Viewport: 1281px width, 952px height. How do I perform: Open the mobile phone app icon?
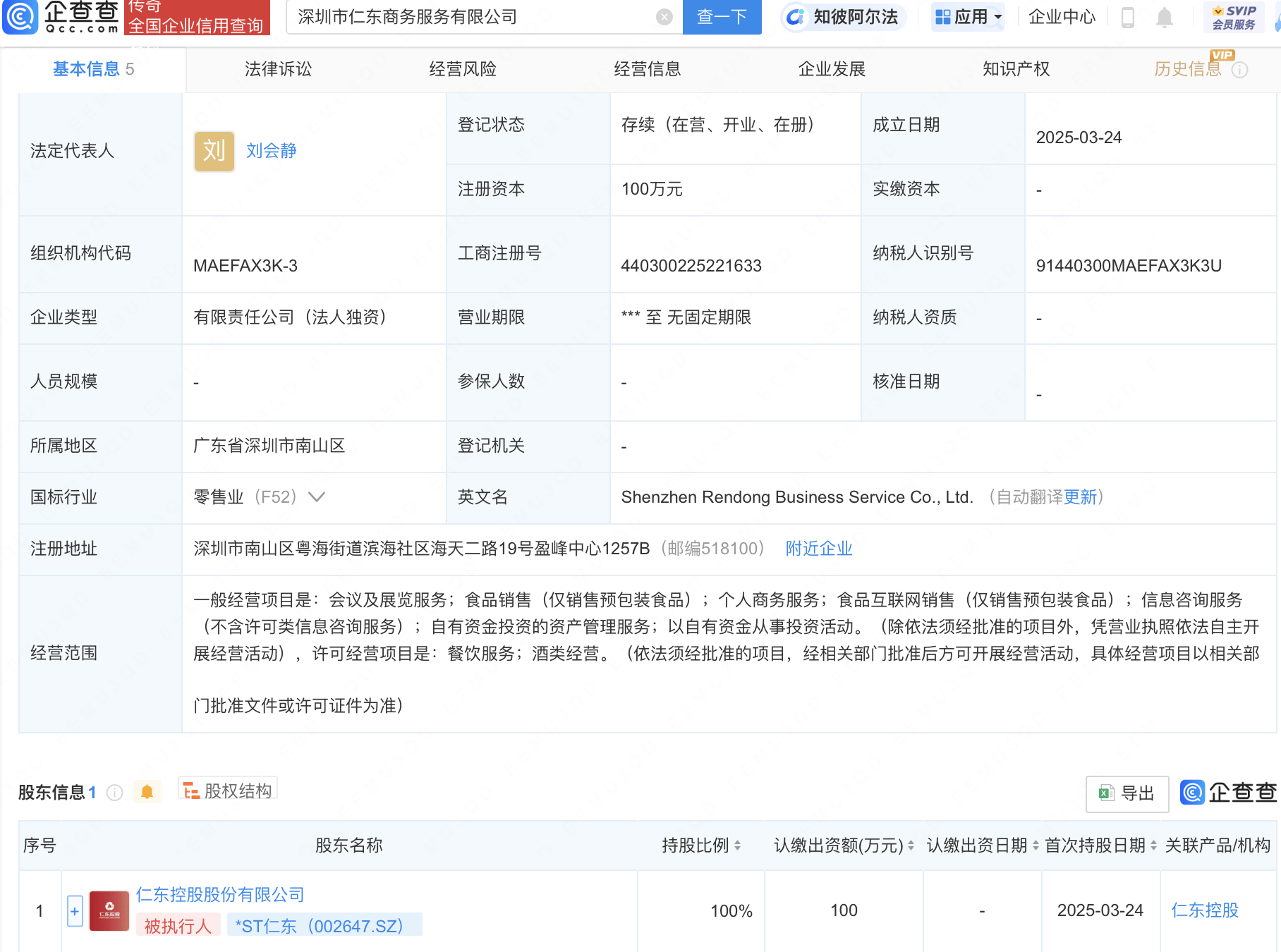[x=1127, y=17]
